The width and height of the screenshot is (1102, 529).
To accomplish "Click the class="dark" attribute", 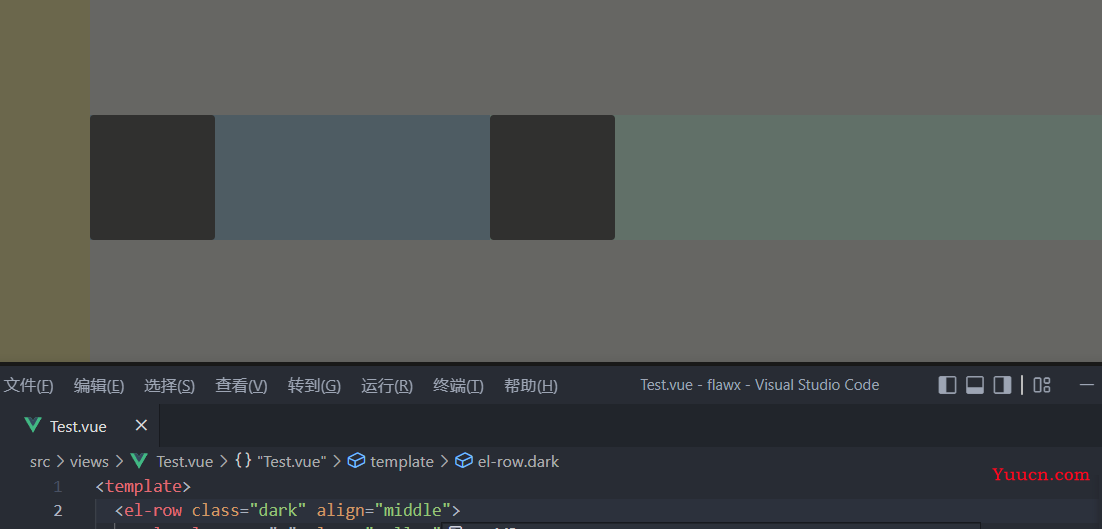I will click(x=249, y=510).
